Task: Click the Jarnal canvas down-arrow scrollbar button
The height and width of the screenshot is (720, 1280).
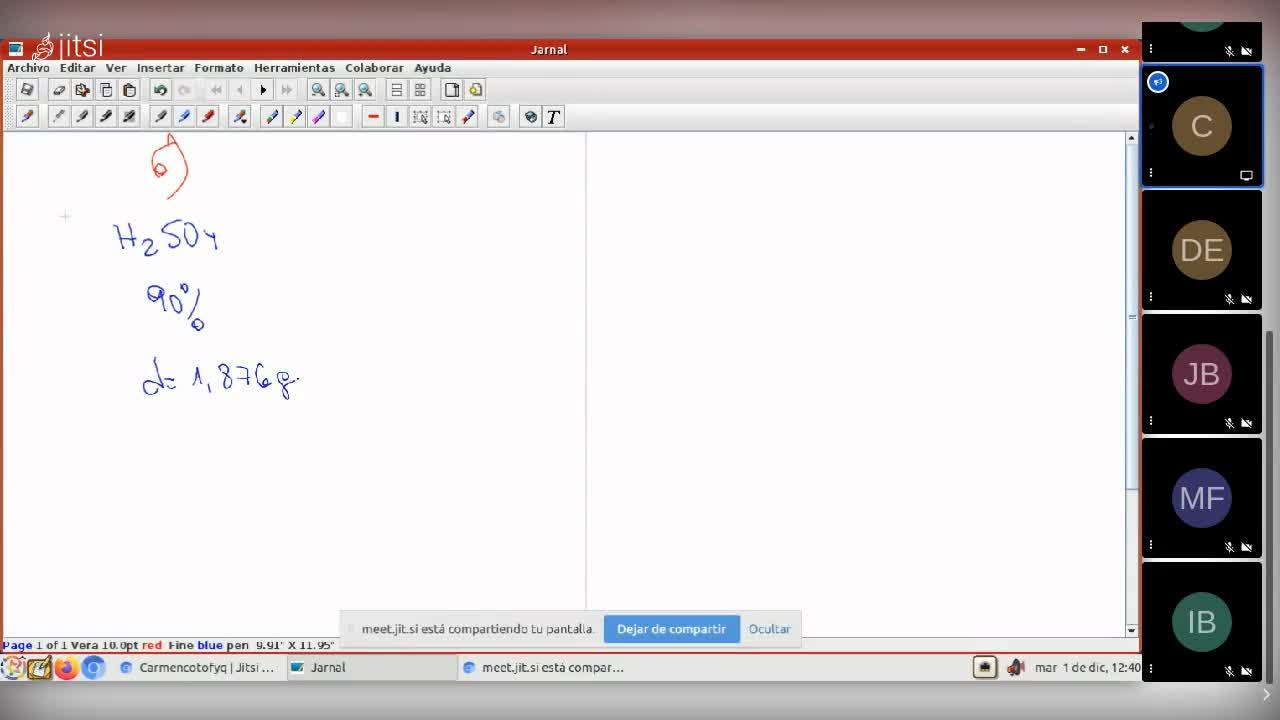Action: pyautogui.click(x=1132, y=630)
